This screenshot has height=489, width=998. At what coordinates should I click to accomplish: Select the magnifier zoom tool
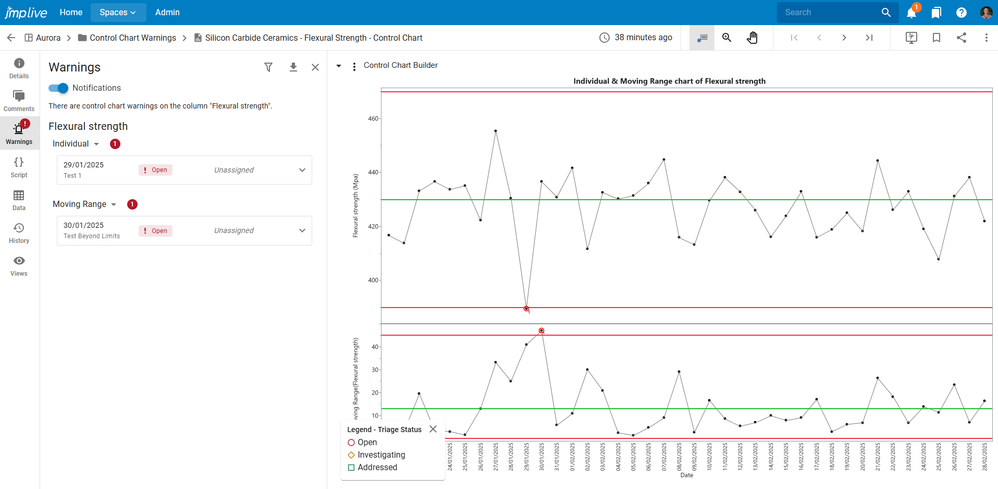click(x=727, y=38)
